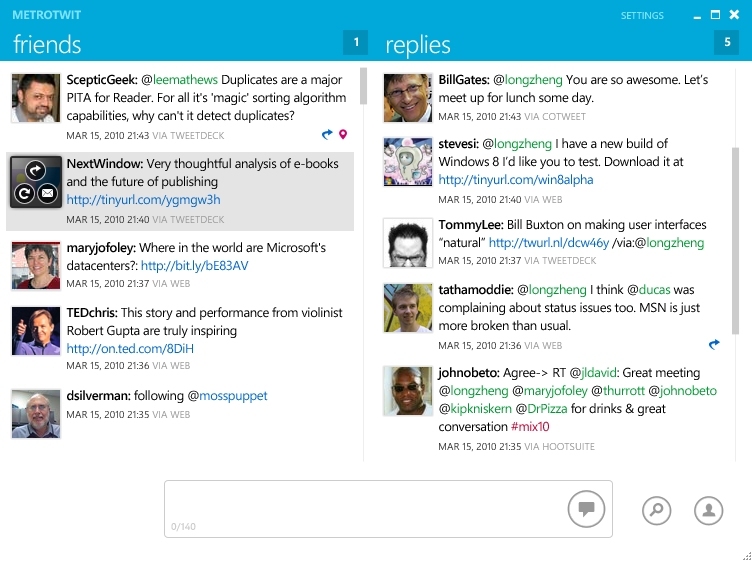Click the retweet icon on NextWindow's avatar
The height and width of the screenshot is (563, 752).
[24, 193]
